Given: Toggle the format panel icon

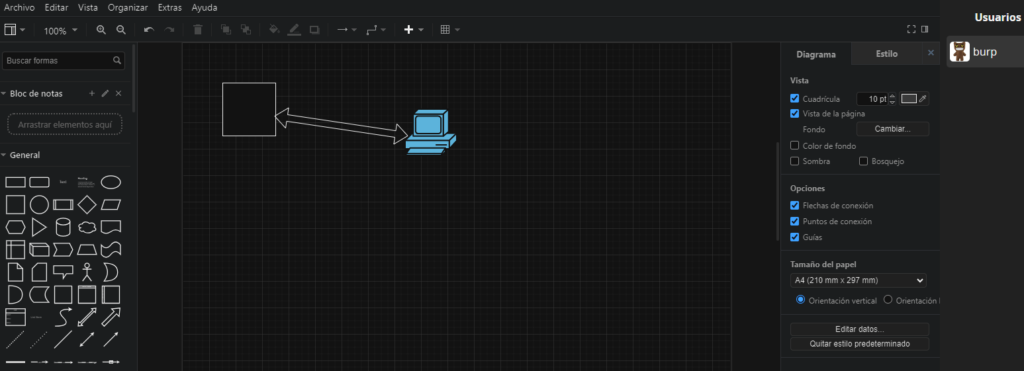Looking at the screenshot, I should pos(925,29).
